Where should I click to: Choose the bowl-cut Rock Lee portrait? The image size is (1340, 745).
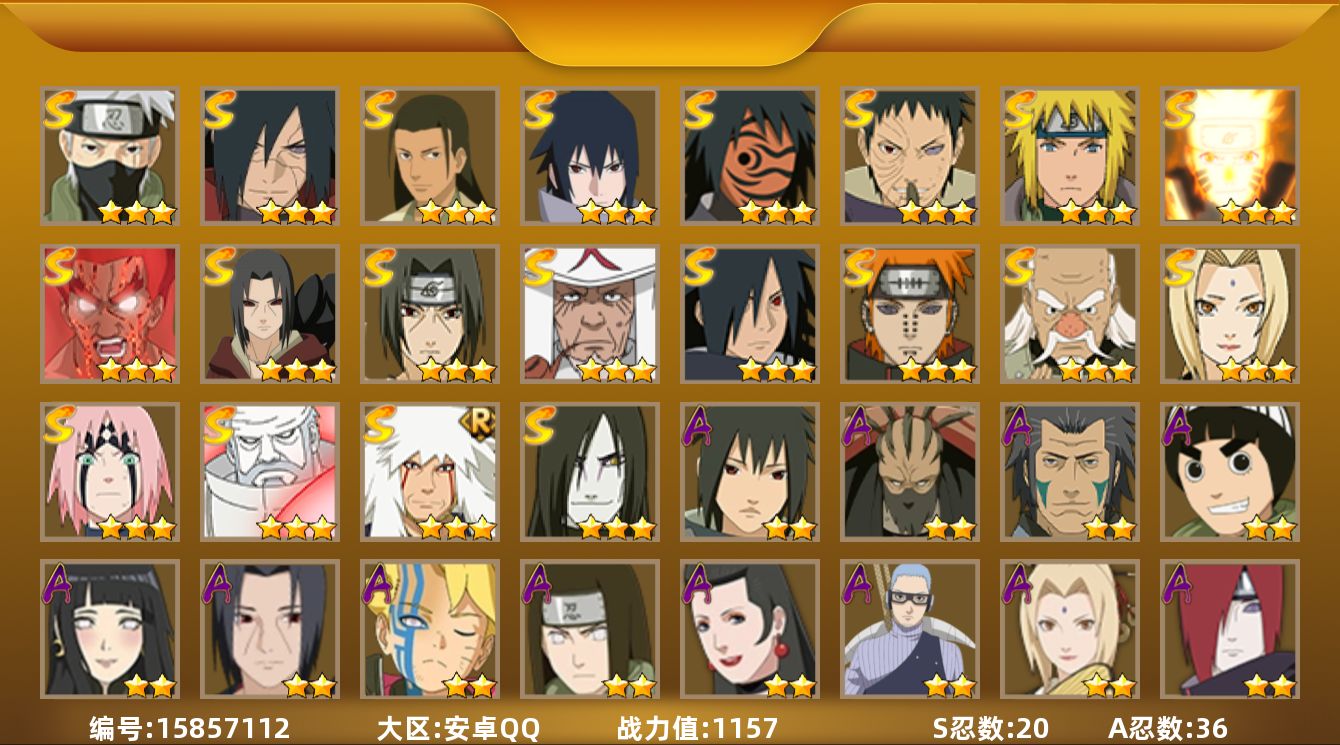click(x=1230, y=472)
